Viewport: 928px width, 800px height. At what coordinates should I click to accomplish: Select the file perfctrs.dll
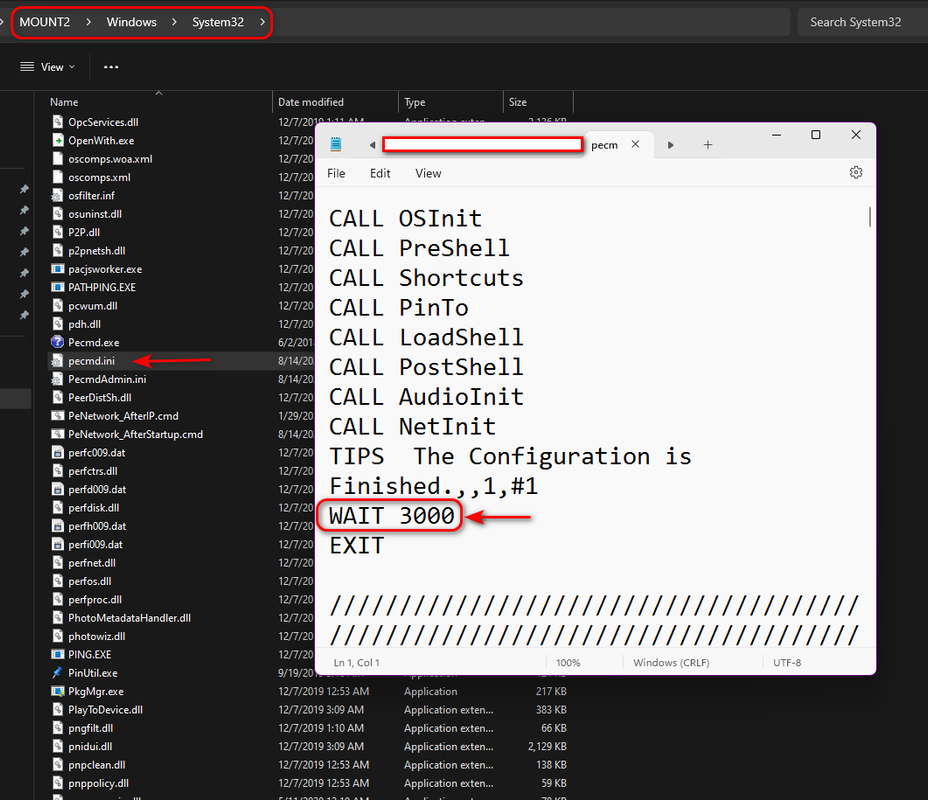(x=92, y=470)
